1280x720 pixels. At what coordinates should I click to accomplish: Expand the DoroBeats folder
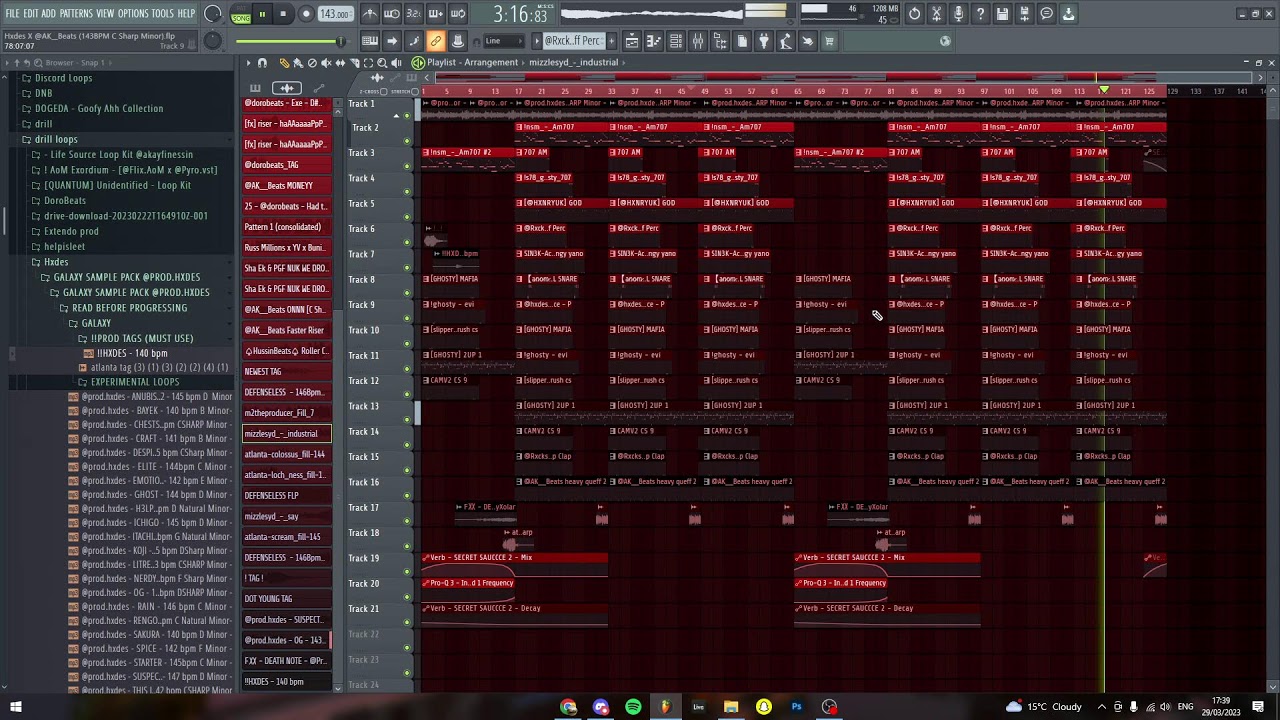[65, 200]
